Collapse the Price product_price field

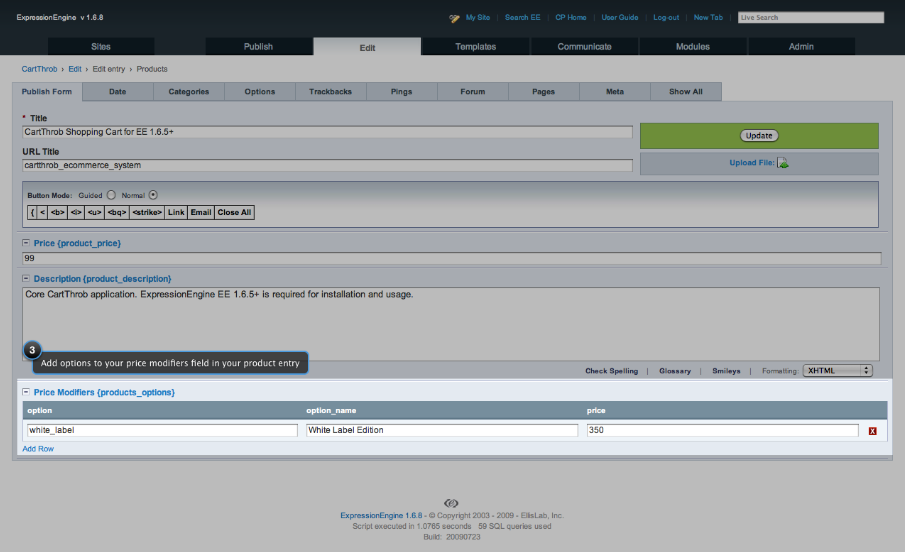click(x=26, y=243)
